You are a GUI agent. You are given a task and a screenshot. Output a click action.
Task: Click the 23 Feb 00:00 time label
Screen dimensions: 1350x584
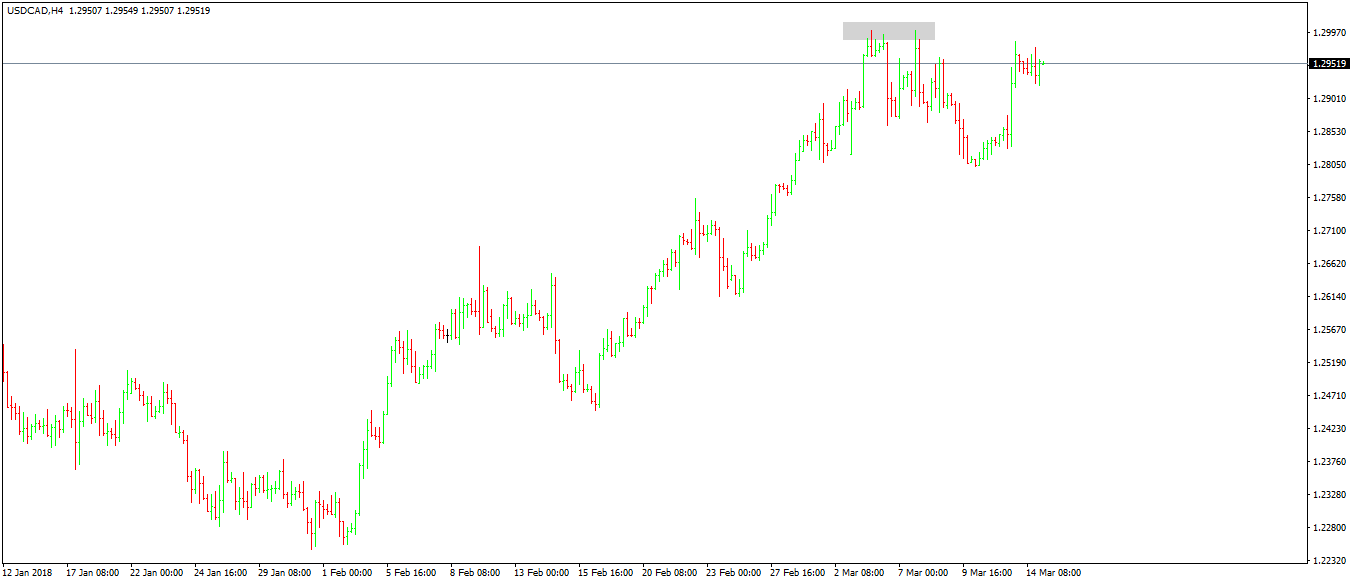click(x=733, y=573)
